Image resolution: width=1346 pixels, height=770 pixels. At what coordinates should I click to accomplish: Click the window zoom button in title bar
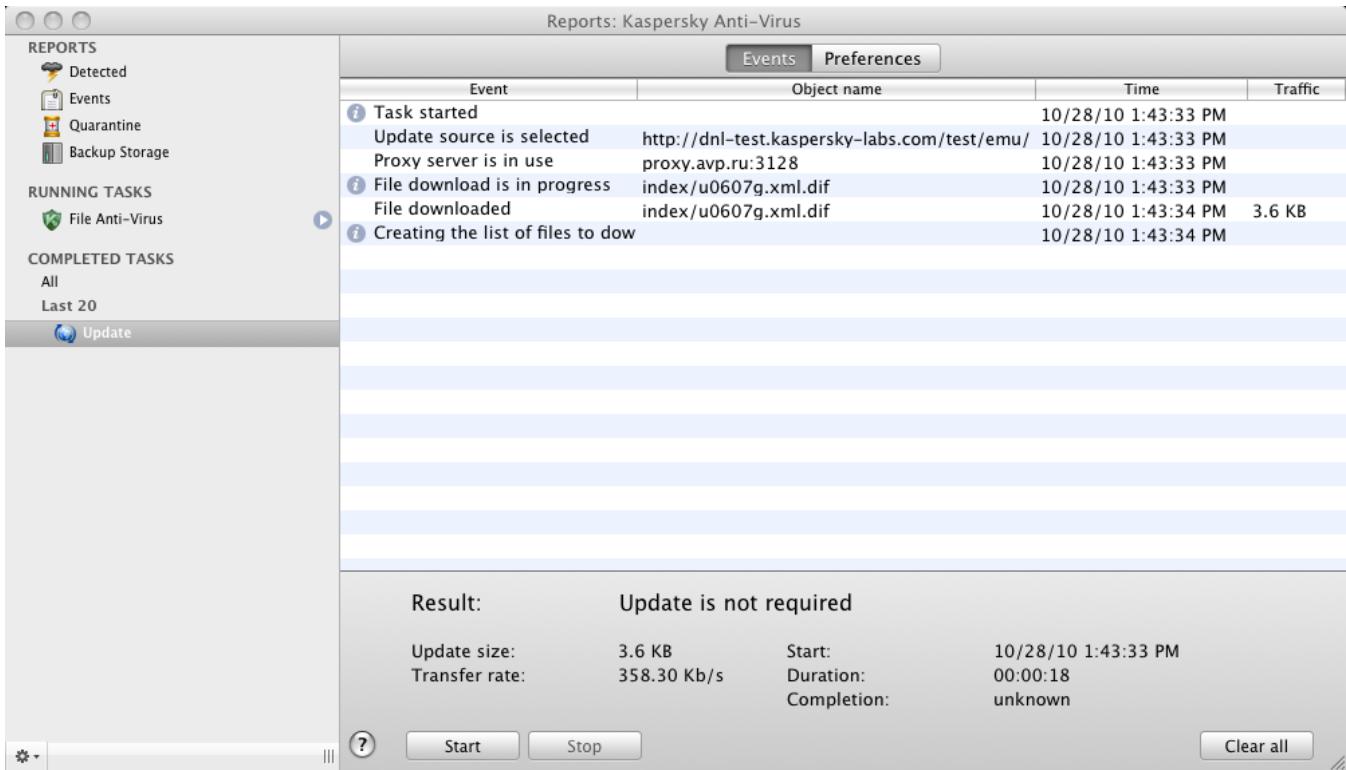83,20
